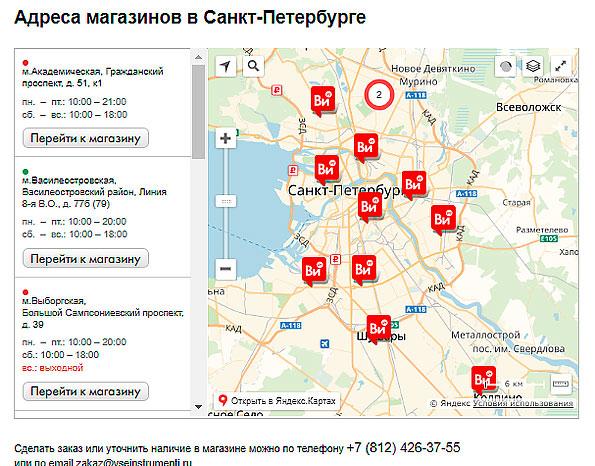Viewport: 595px width, 466px height.
Task: Click the Новое Девяткино map label
Action: (433, 69)
